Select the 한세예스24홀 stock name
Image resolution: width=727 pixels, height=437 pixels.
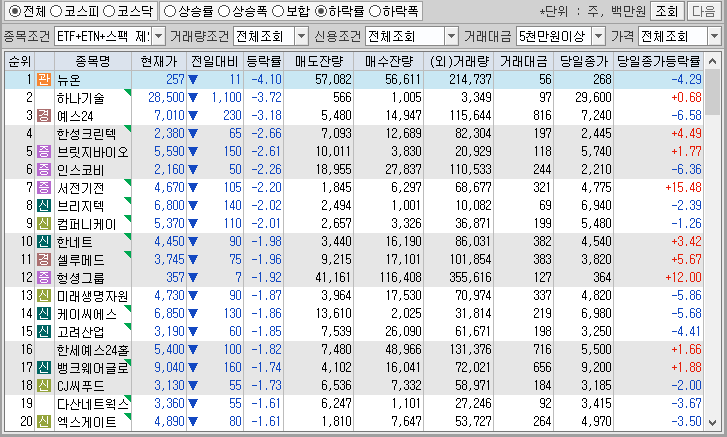click(93, 350)
